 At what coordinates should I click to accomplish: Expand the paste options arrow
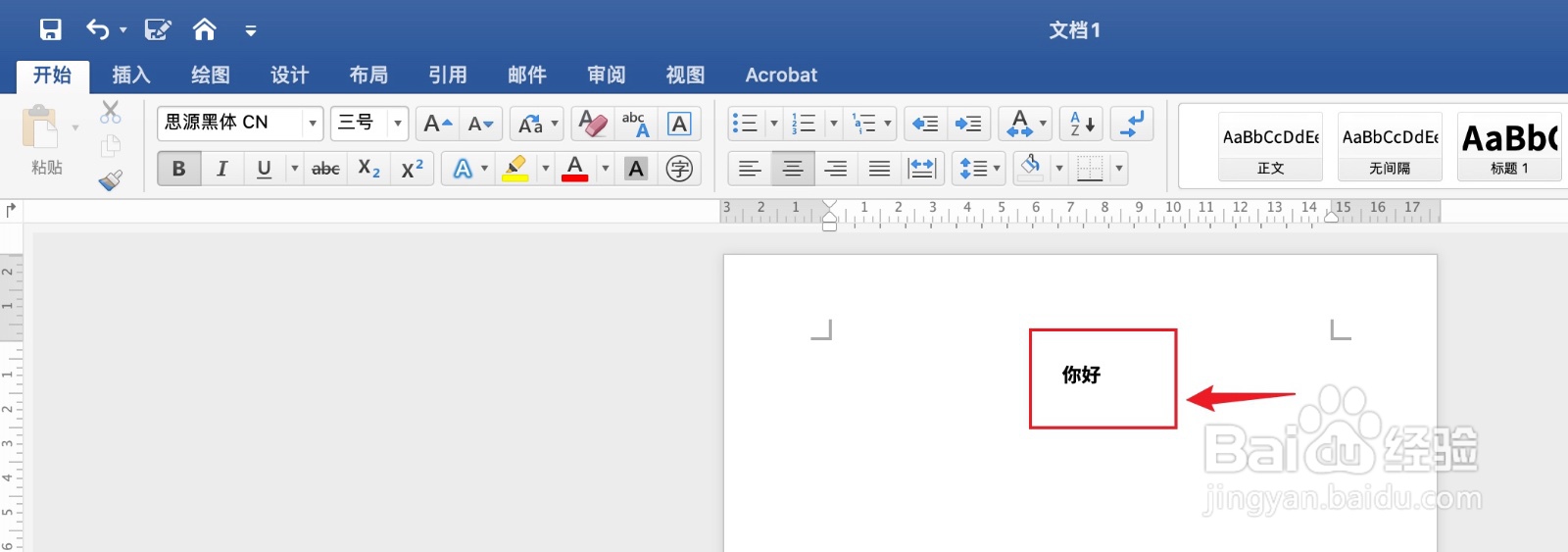[x=75, y=127]
